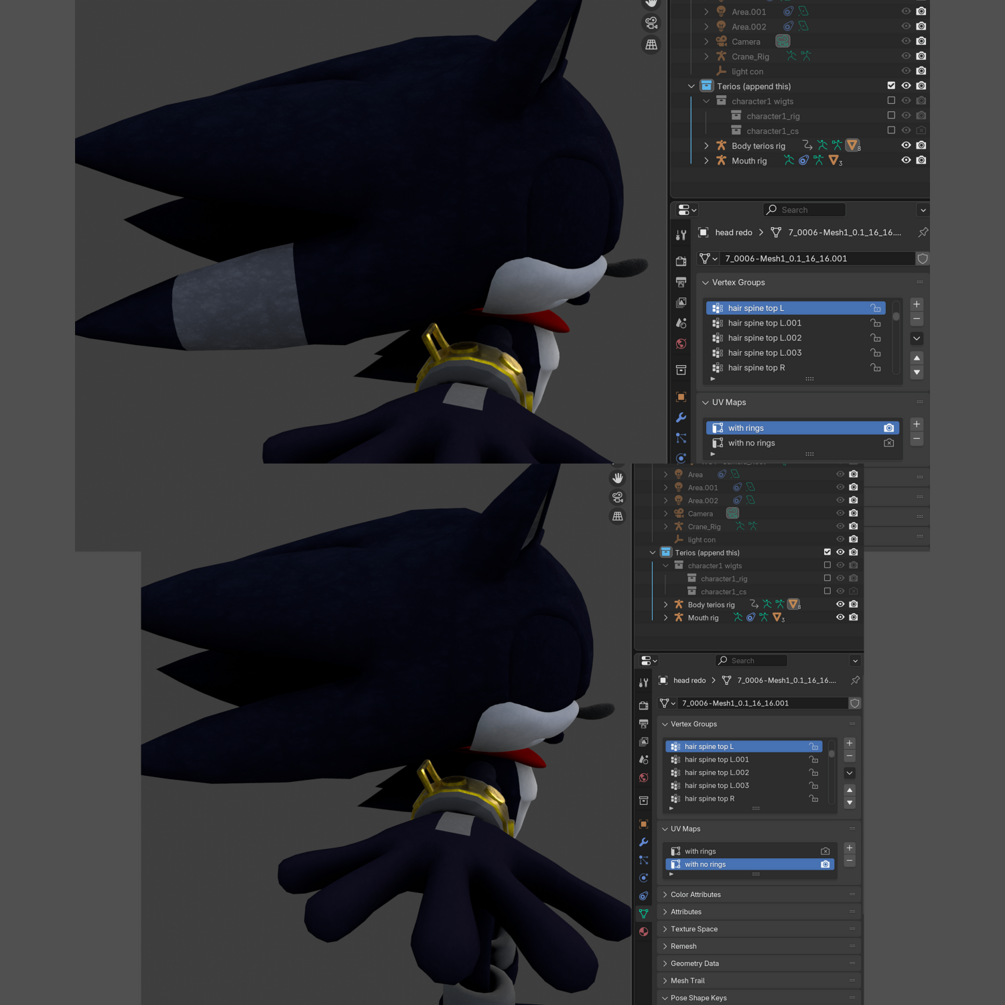Screen dimensions: 1005x1005
Task: Remove vertex group with minus, top screenshot
Action: coord(917,319)
